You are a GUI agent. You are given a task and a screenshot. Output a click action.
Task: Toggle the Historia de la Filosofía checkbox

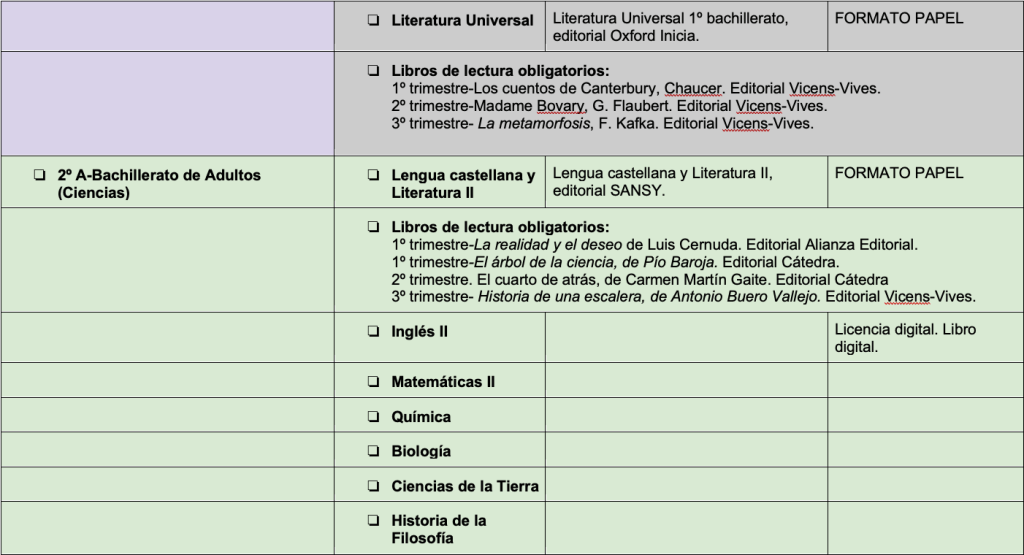point(373,521)
